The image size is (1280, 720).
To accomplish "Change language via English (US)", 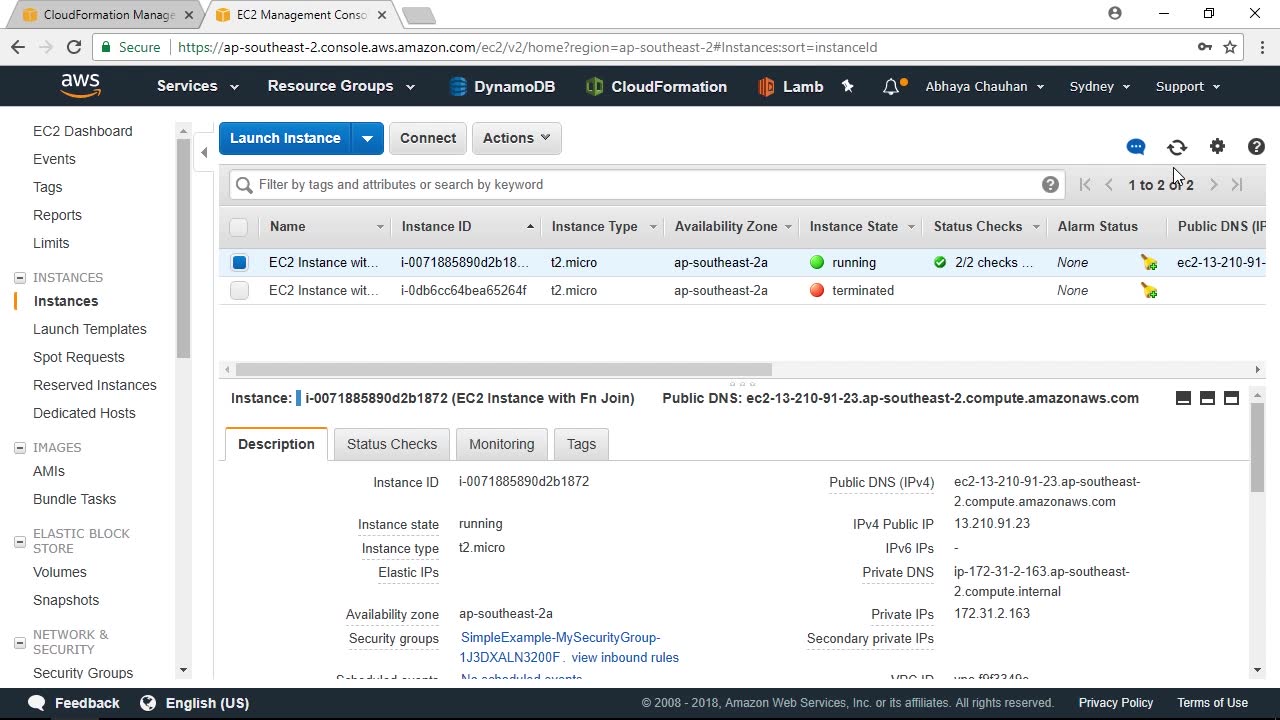I will [x=195, y=703].
